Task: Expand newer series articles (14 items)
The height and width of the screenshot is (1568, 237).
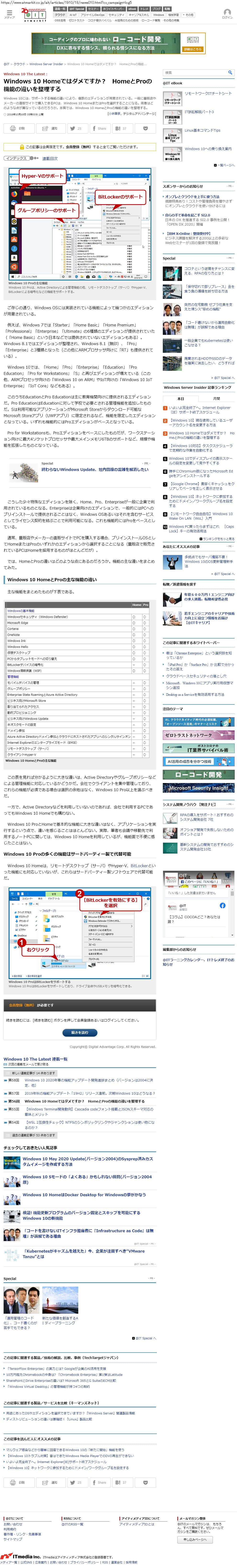Action: click(30, 1073)
